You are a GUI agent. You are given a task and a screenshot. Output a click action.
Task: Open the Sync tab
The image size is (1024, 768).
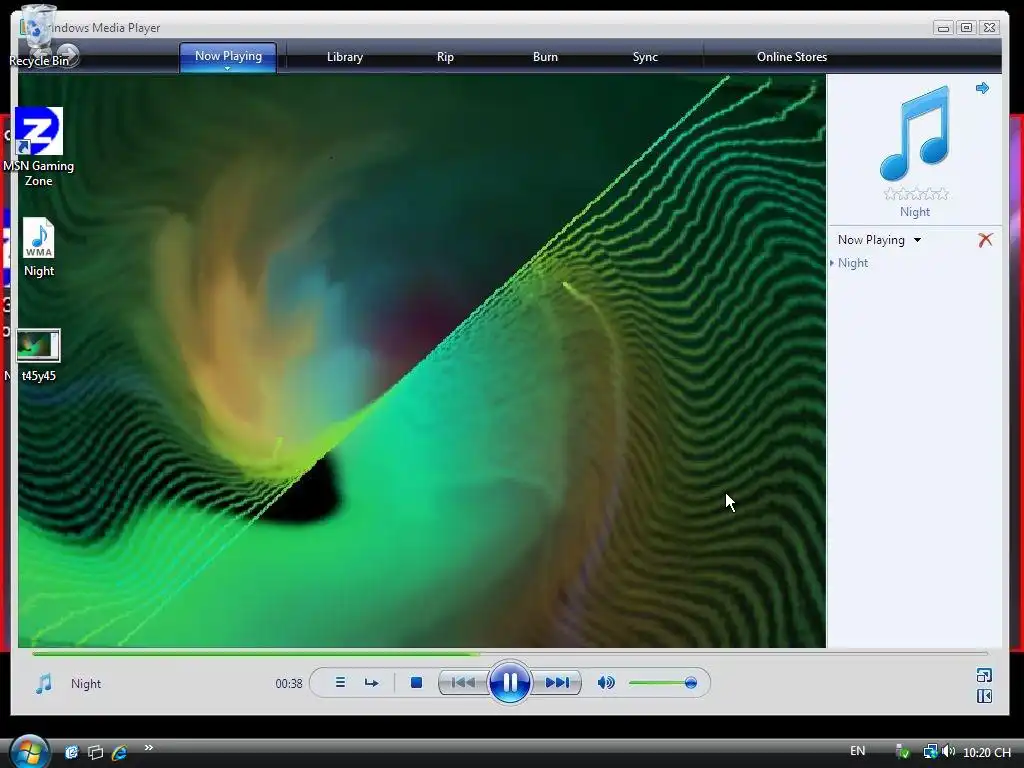(645, 57)
